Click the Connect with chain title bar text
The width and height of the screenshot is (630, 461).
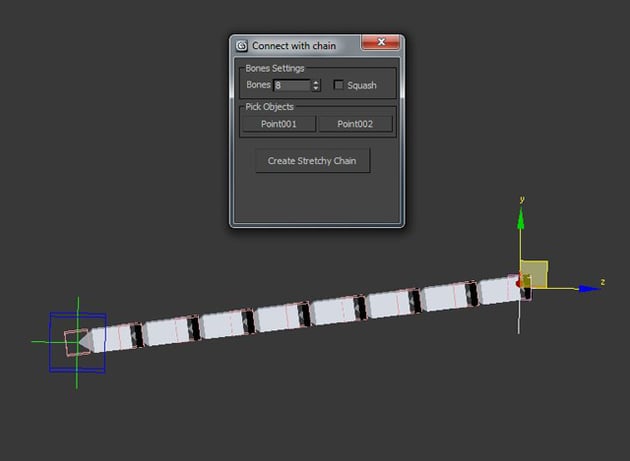294,45
